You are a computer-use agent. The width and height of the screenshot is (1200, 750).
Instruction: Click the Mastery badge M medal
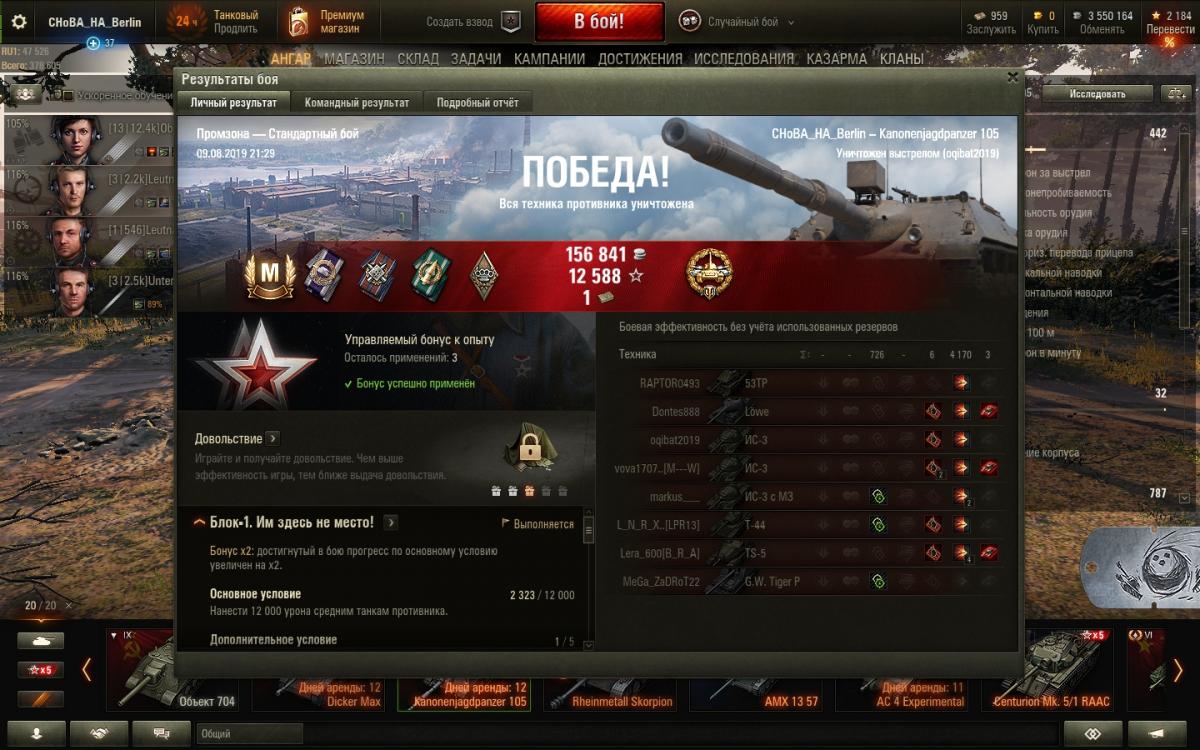pos(272,276)
